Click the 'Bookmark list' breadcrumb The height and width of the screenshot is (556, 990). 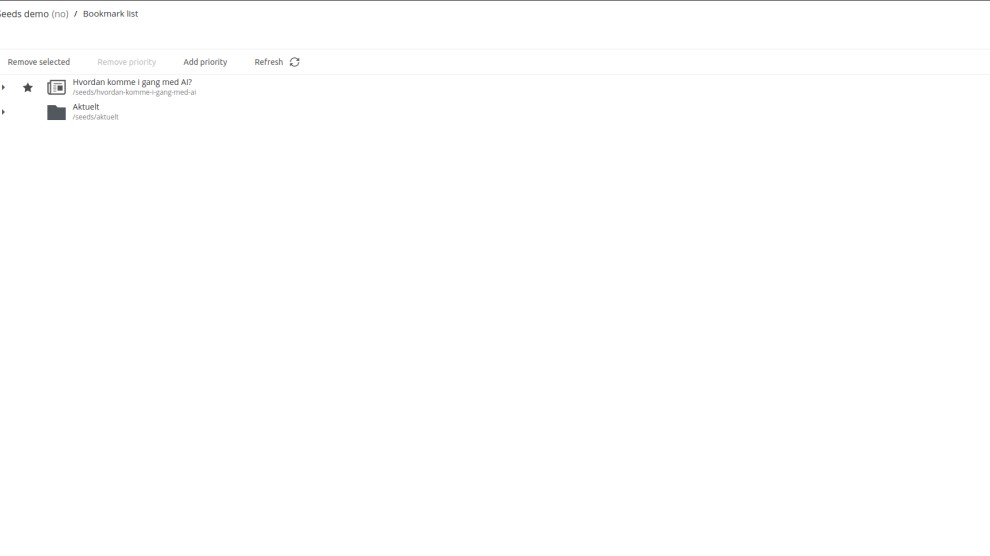coord(110,14)
